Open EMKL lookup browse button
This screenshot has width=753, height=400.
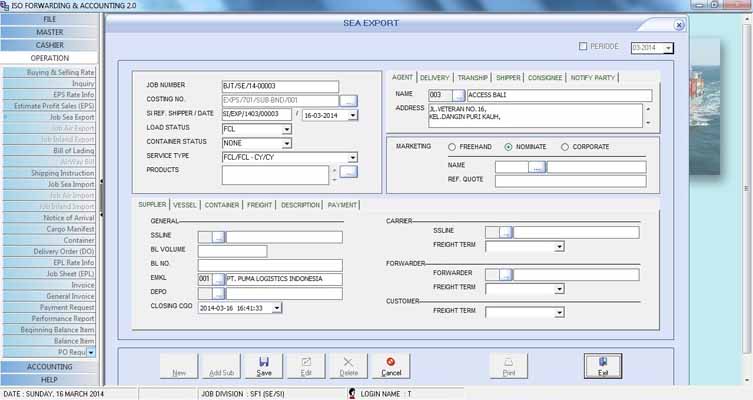[x=219, y=279]
